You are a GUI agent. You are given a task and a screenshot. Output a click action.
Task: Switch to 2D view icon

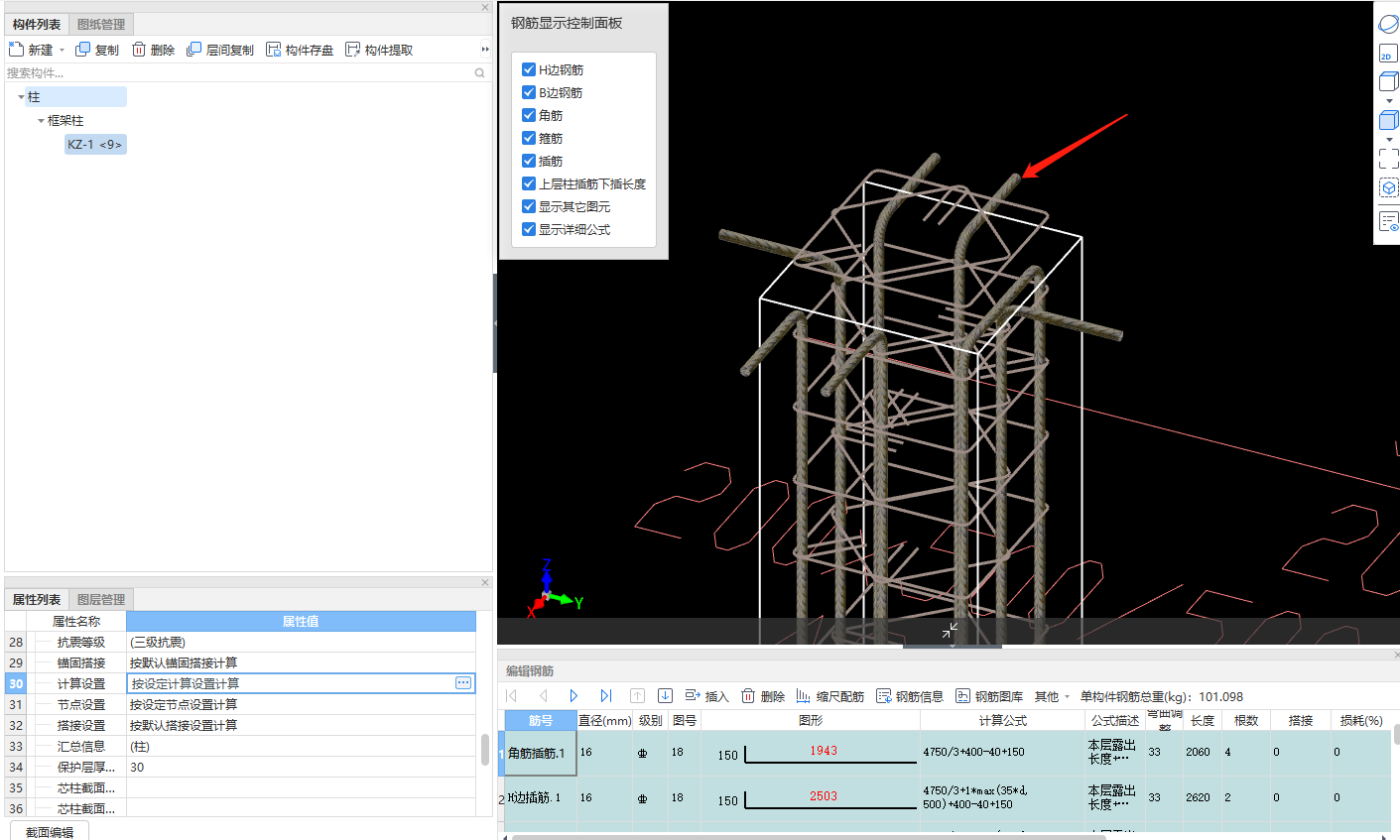coord(1388,54)
